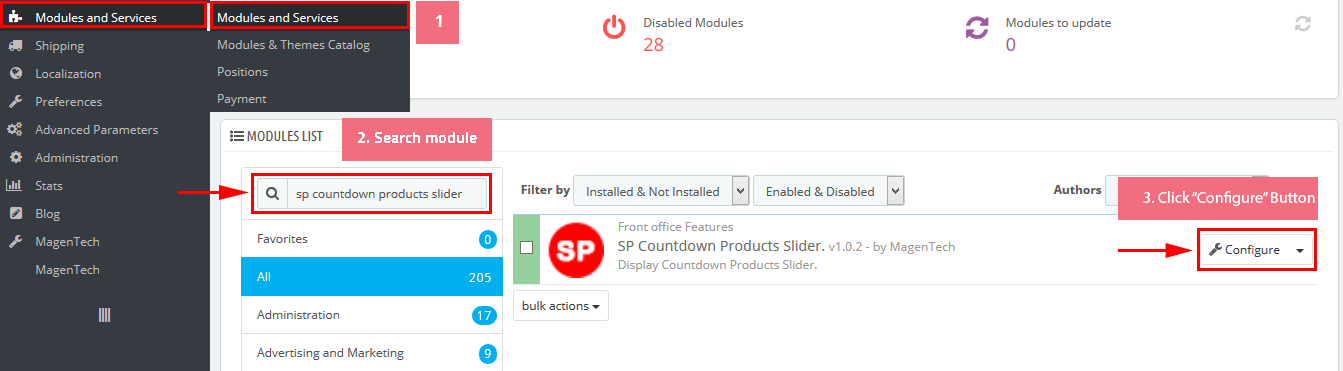Click the Configure button
The width and height of the screenshot is (1343, 371).
pos(1244,250)
